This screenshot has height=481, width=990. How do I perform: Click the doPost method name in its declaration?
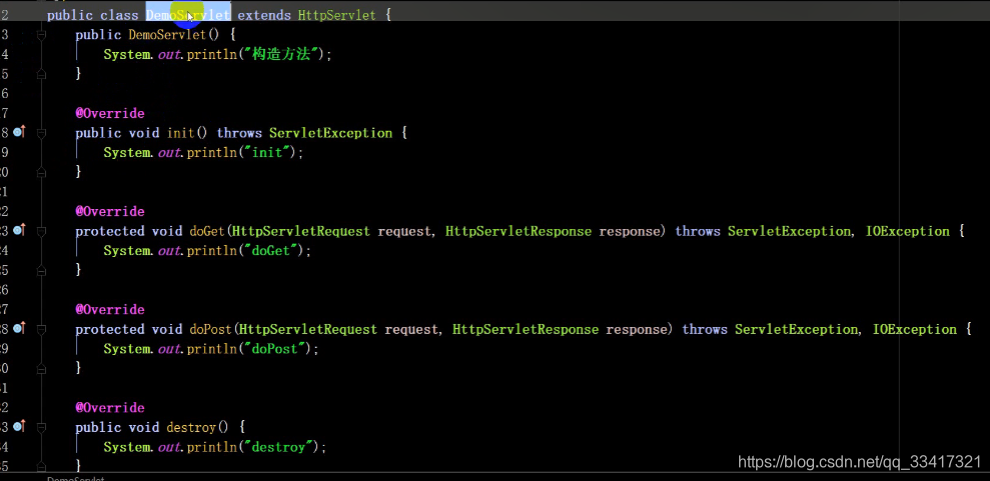[211, 329]
